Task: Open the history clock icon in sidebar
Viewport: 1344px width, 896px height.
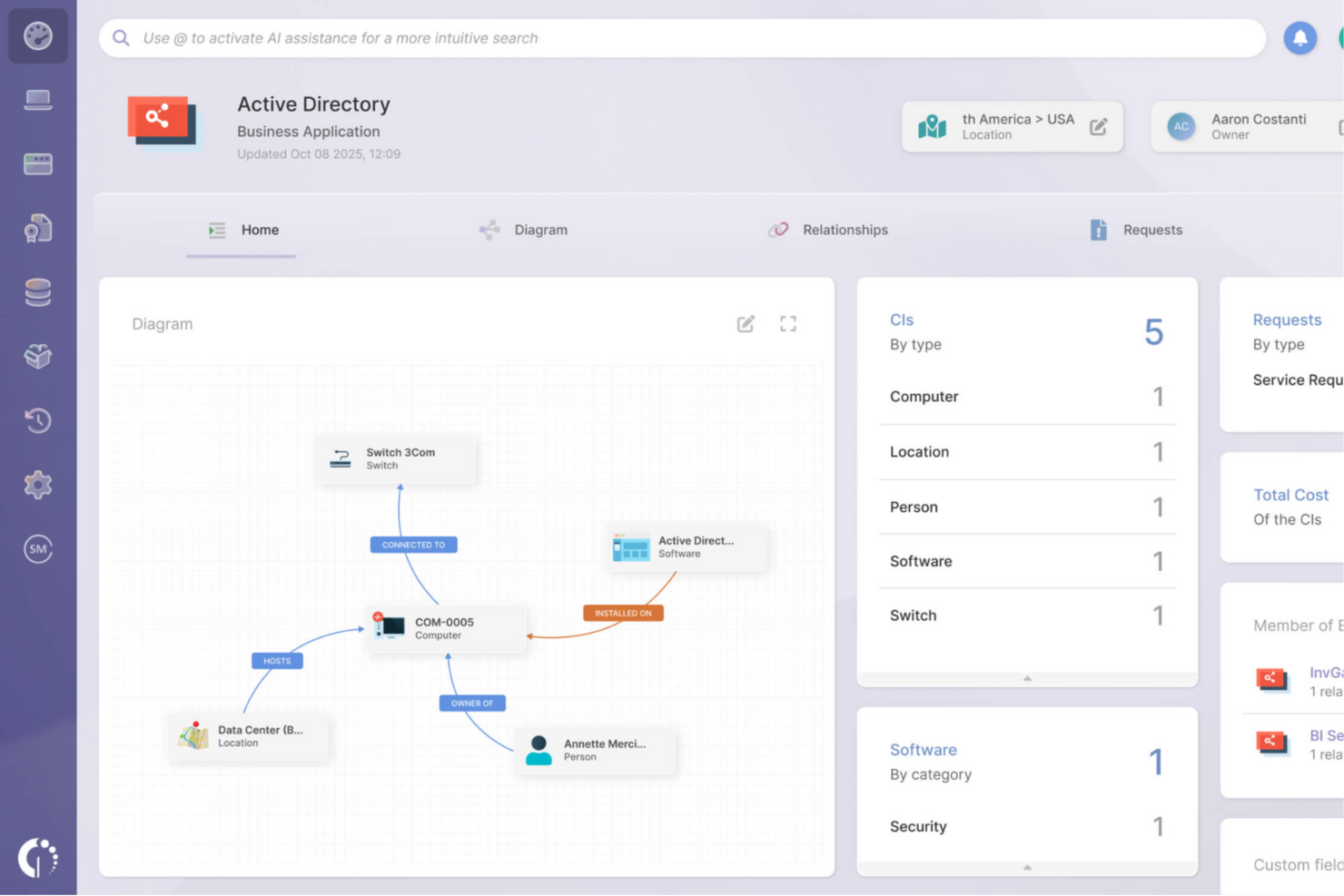Action: pyautogui.click(x=38, y=420)
